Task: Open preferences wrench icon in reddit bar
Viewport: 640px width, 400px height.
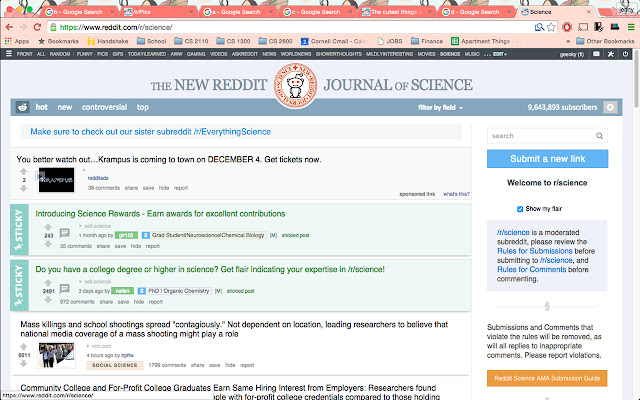Action: pos(611,53)
